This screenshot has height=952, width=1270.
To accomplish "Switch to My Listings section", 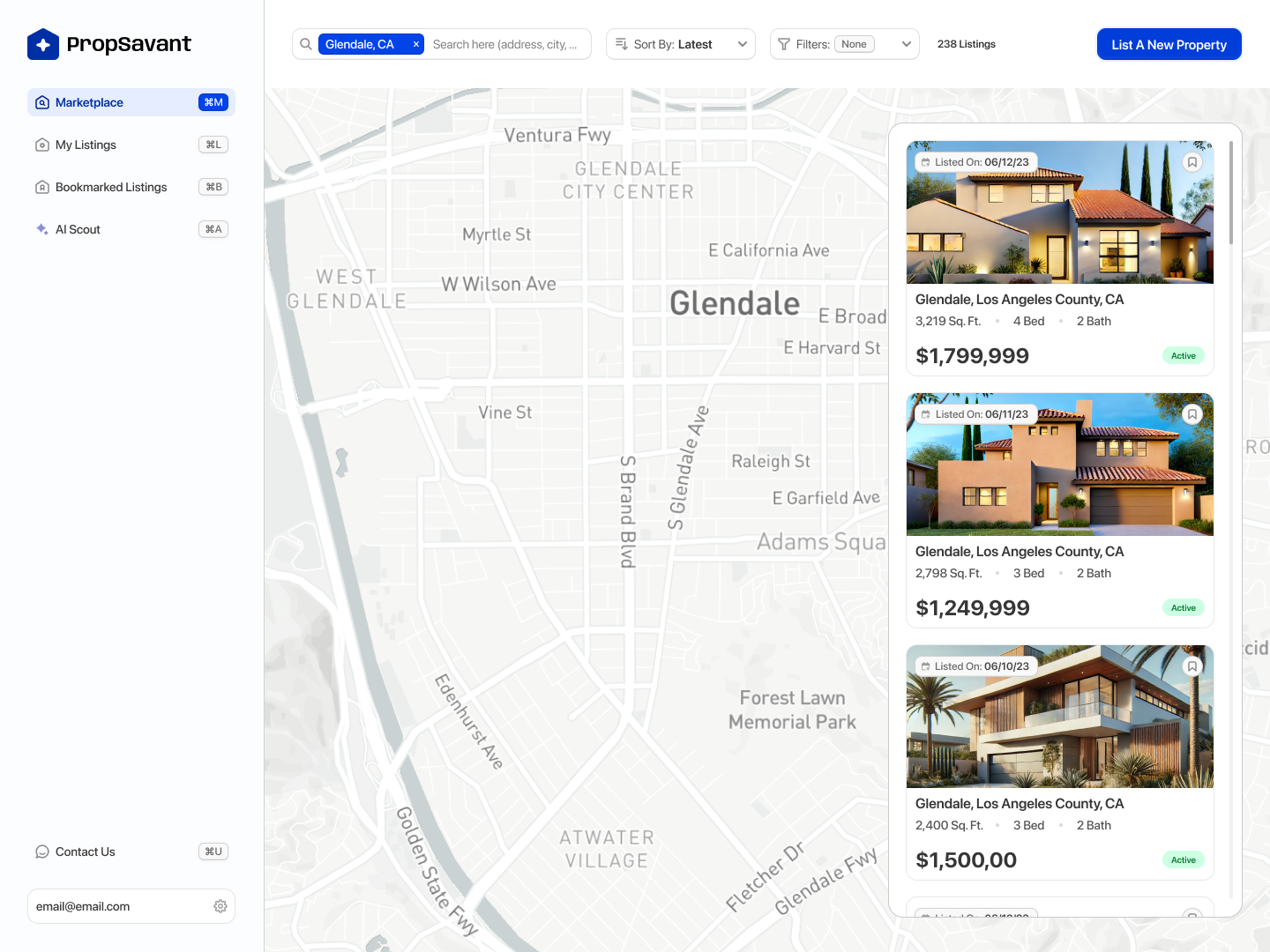I will click(85, 145).
